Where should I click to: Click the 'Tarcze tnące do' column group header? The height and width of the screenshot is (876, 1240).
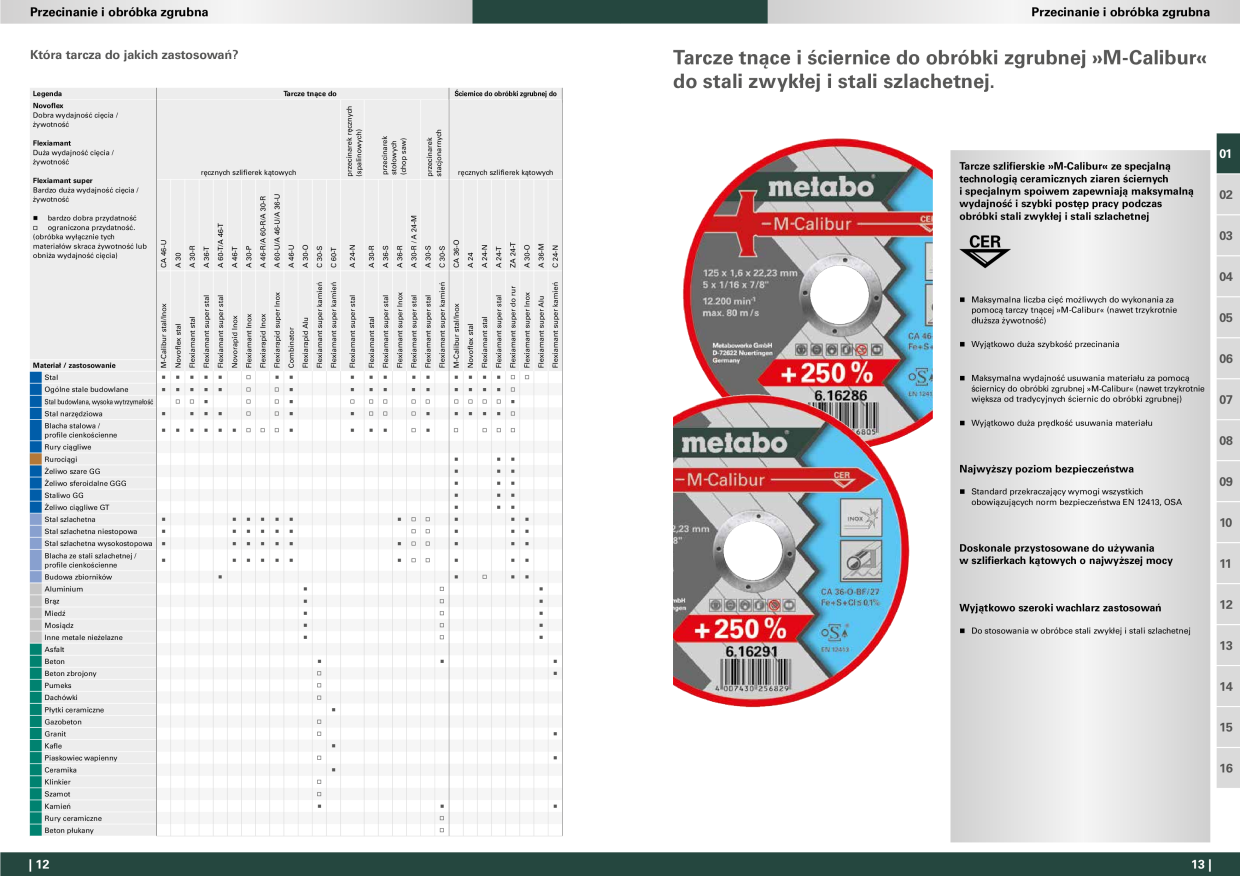(310, 93)
